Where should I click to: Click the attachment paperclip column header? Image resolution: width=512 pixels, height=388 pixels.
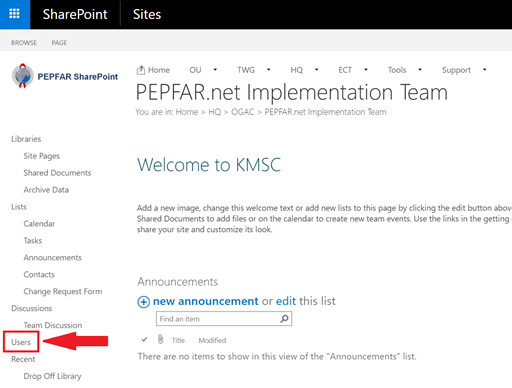tap(160, 340)
